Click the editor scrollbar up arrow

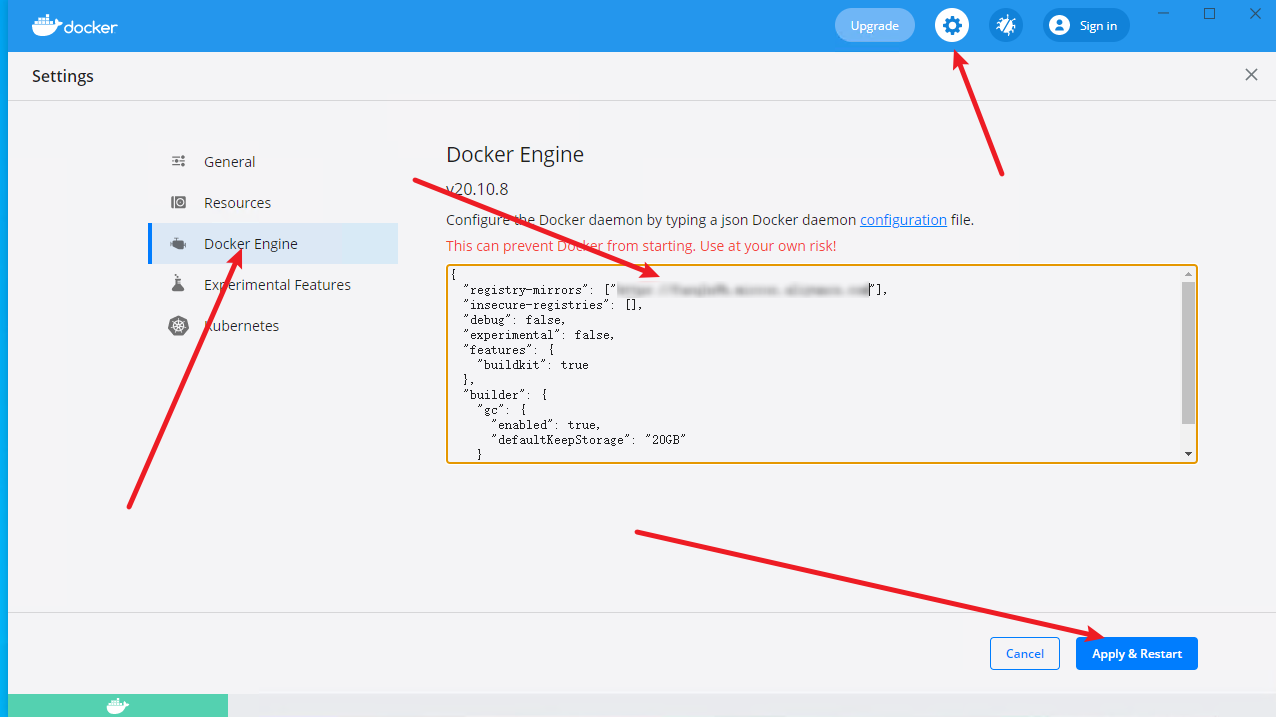pyautogui.click(x=1188, y=274)
